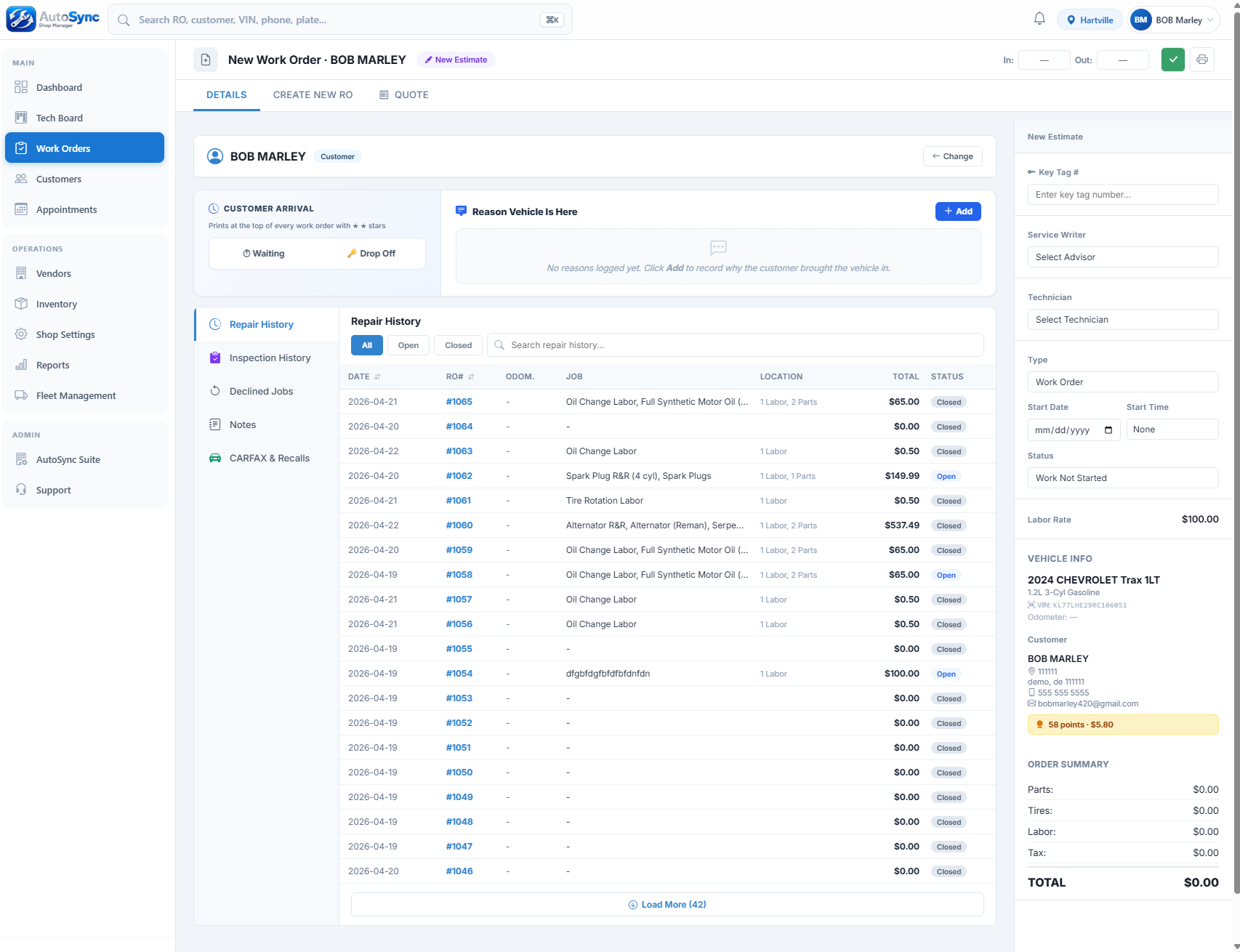Screen dimensions: 1240x952
Task: Select CARFAX & Recalls section
Action: pyautogui.click(x=267, y=458)
